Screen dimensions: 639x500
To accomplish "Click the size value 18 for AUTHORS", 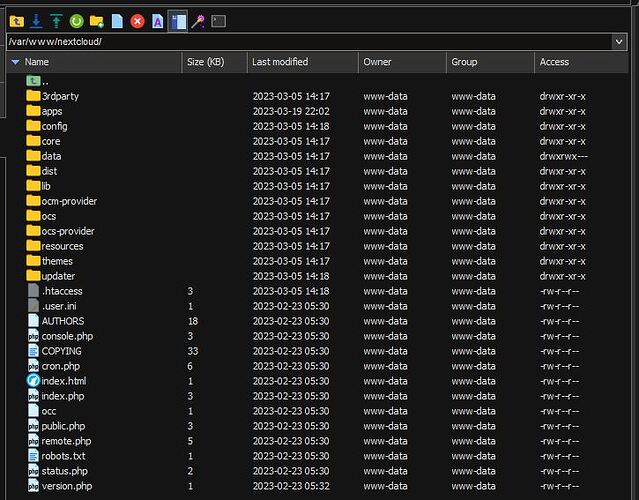I will (193, 321).
